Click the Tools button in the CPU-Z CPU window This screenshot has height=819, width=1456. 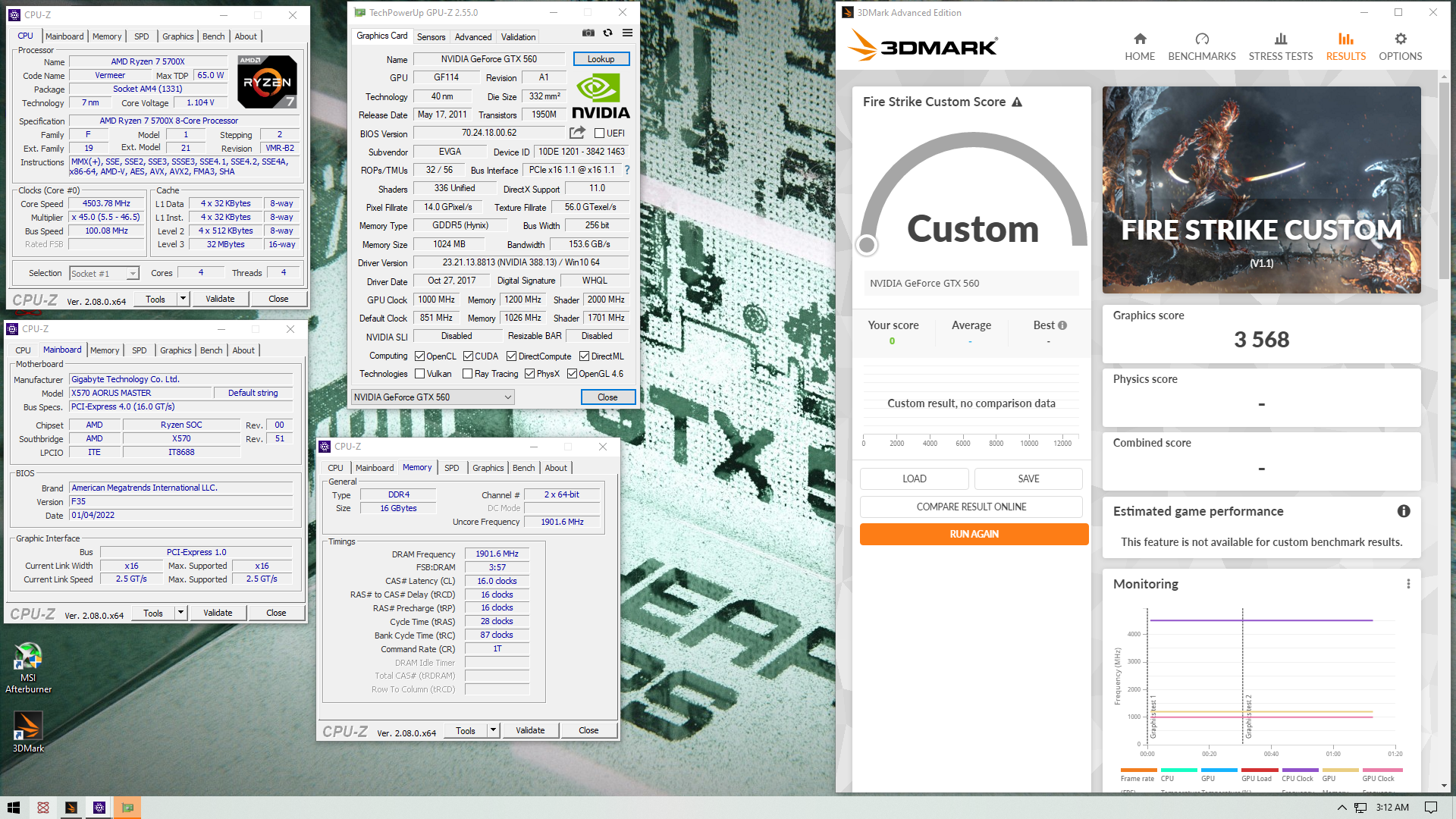click(x=155, y=299)
